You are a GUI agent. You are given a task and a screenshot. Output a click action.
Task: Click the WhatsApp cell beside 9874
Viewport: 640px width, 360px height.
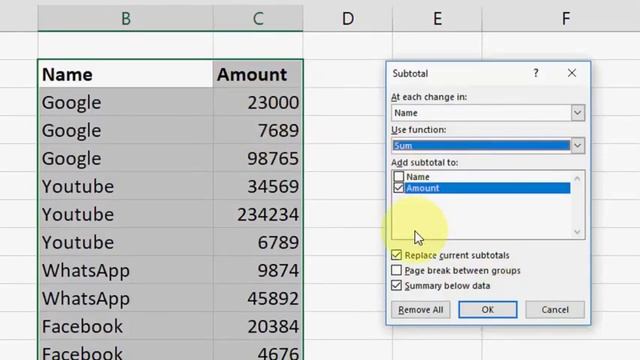[x=125, y=270]
